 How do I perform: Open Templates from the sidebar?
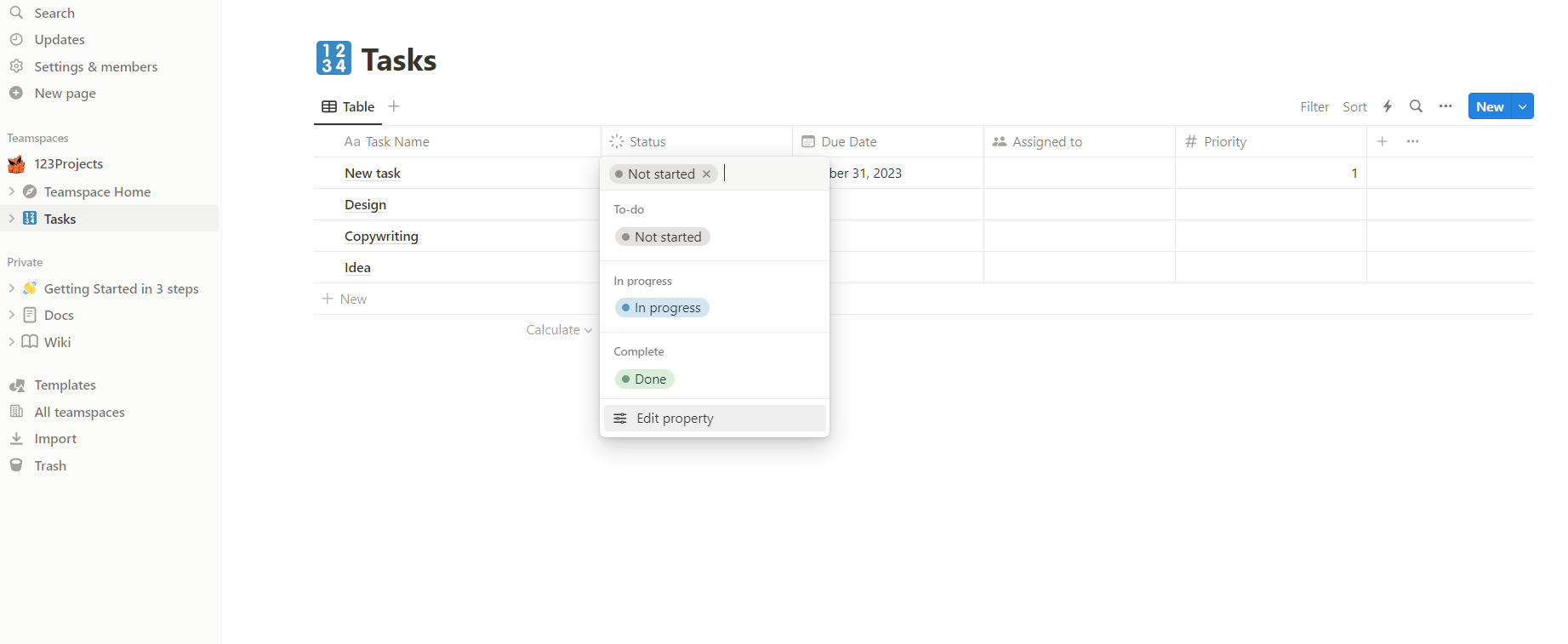point(65,385)
